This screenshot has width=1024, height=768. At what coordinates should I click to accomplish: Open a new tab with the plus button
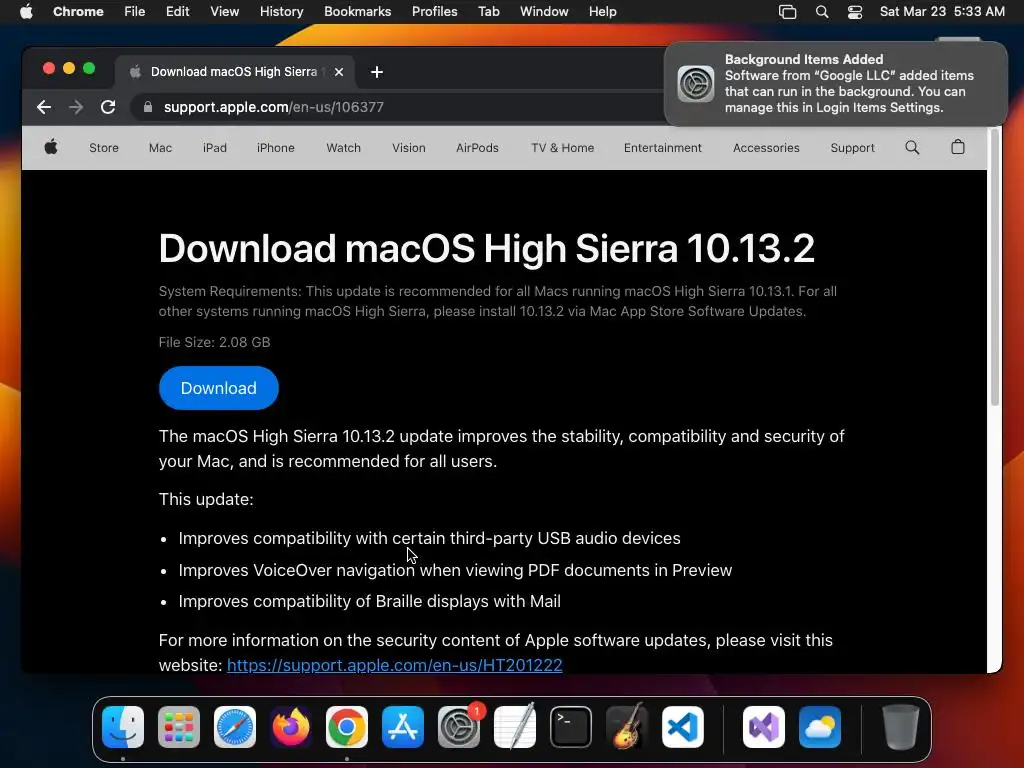377,72
